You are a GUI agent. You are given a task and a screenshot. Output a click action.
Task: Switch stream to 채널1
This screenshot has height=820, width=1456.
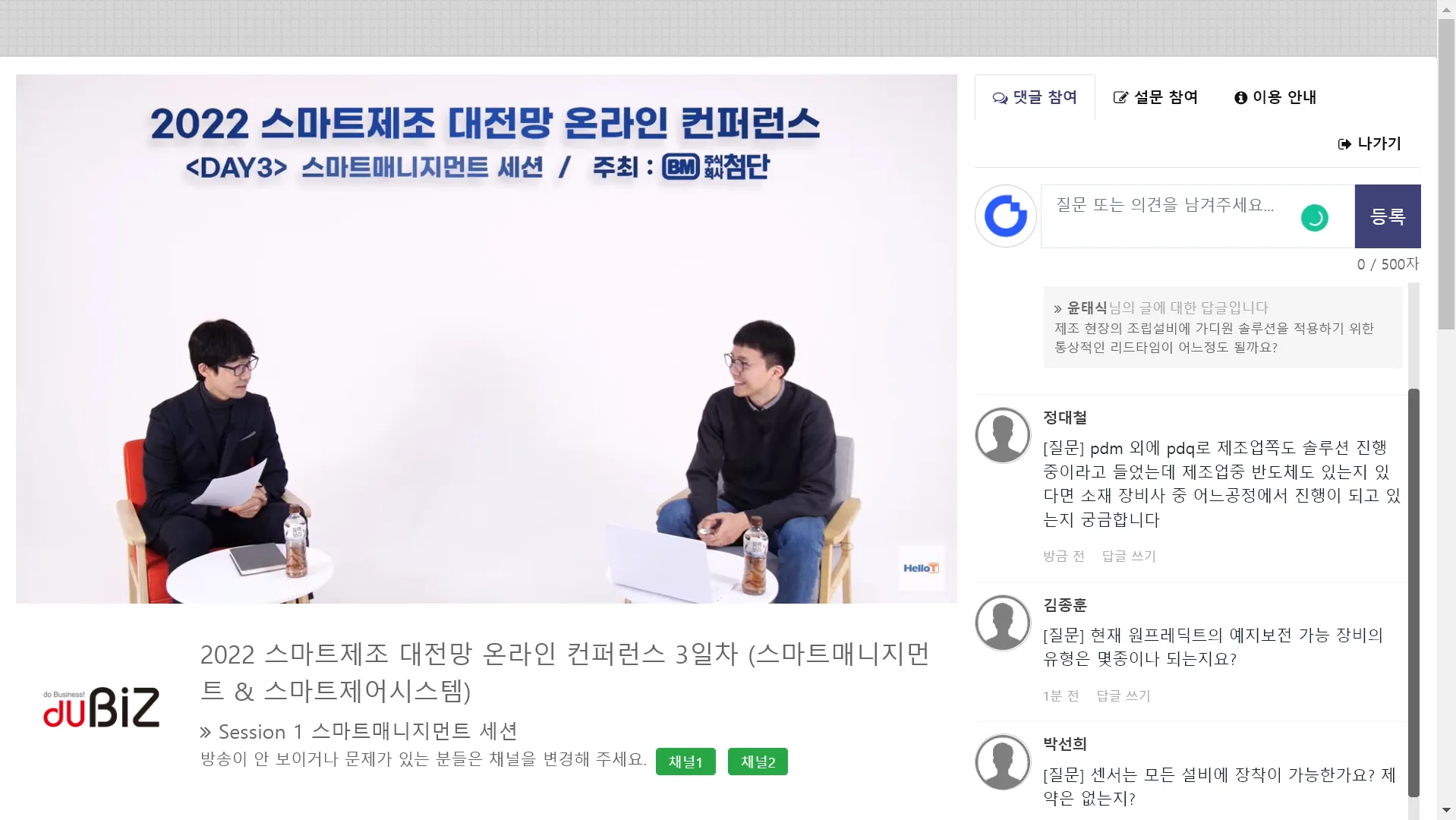685,762
